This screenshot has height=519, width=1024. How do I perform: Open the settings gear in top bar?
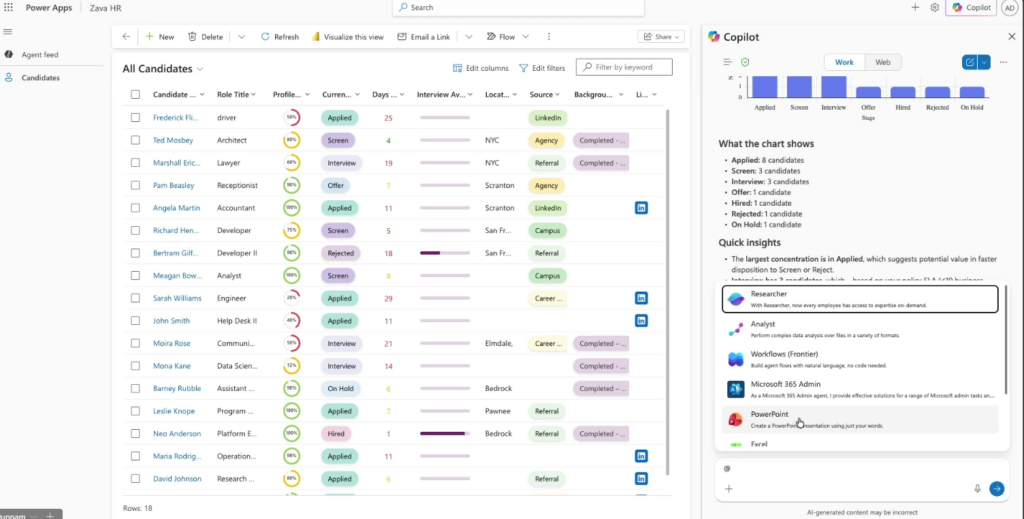pyautogui.click(x=934, y=7)
